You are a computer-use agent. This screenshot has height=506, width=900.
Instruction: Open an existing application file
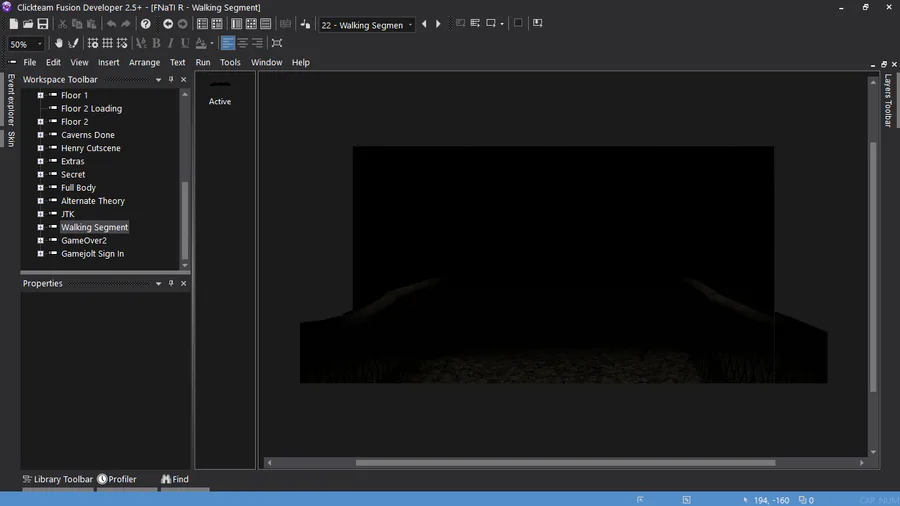(x=28, y=24)
